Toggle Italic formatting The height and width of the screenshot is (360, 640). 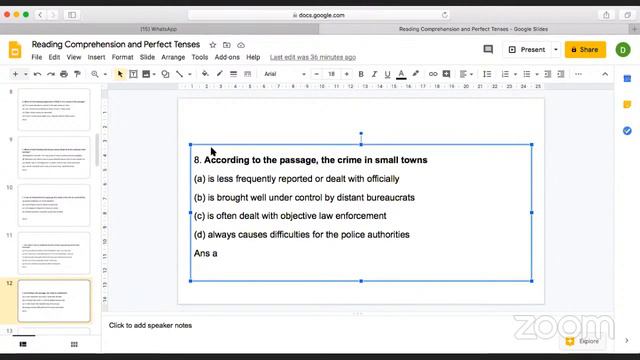tap(374, 74)
